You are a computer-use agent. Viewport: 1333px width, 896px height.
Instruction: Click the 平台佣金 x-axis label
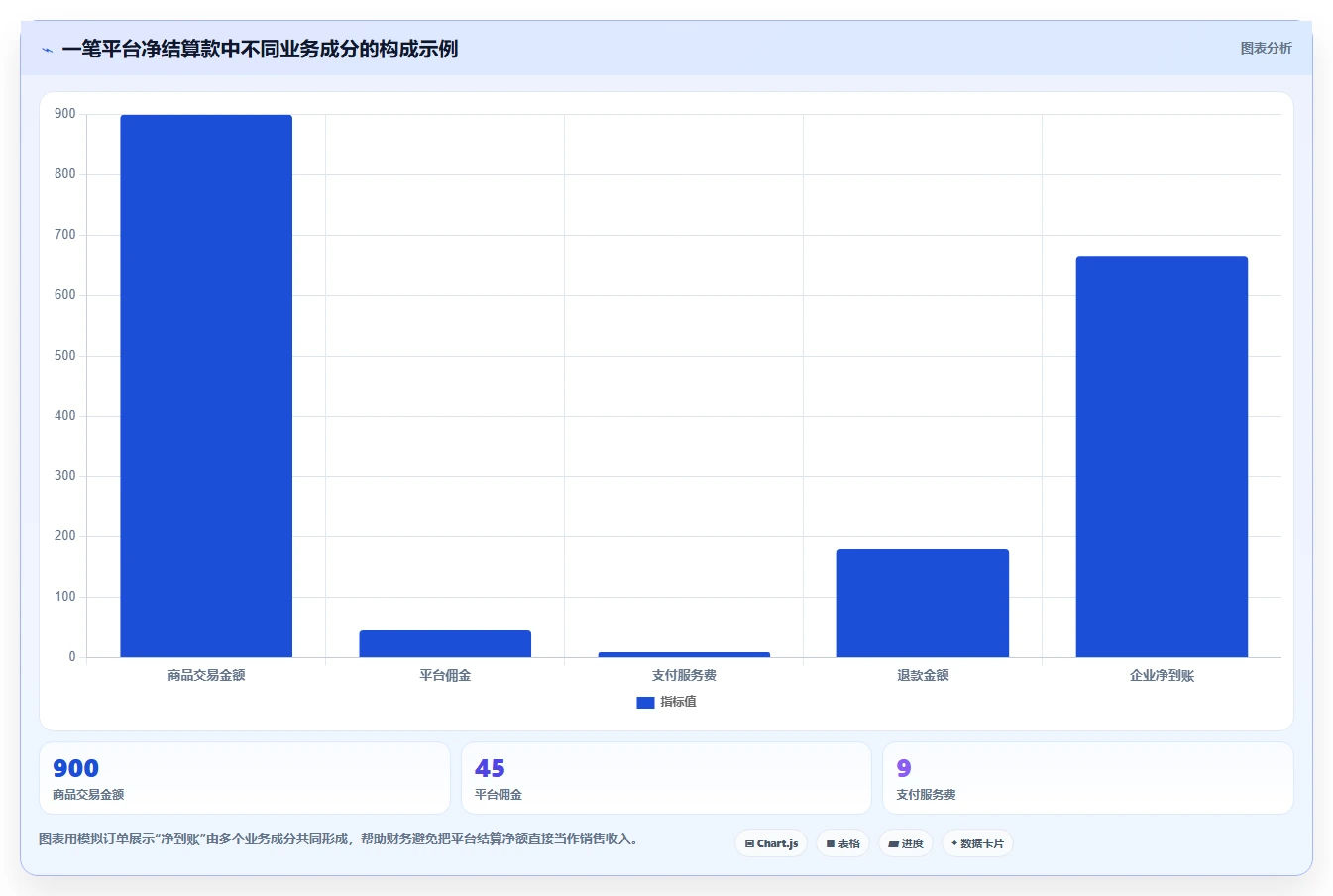coord(445,675)
